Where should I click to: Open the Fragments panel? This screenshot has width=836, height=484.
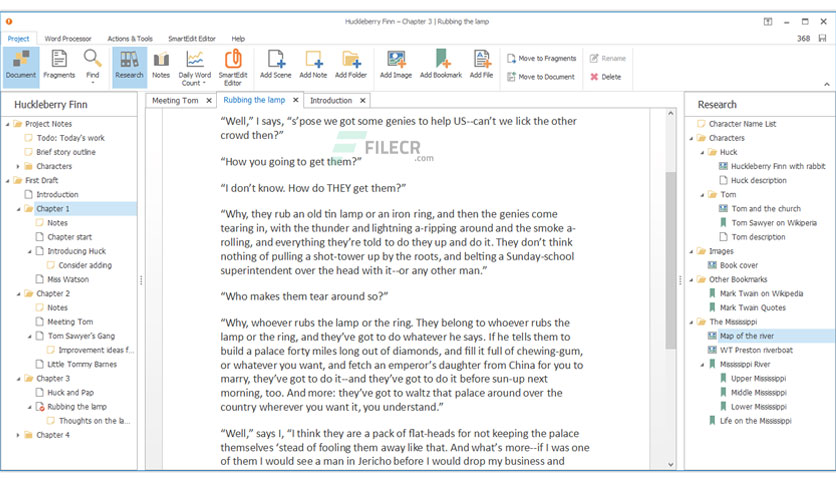59,66
